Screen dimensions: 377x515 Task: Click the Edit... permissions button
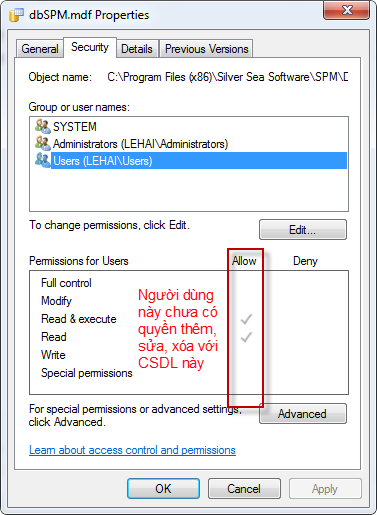point(303,230)
